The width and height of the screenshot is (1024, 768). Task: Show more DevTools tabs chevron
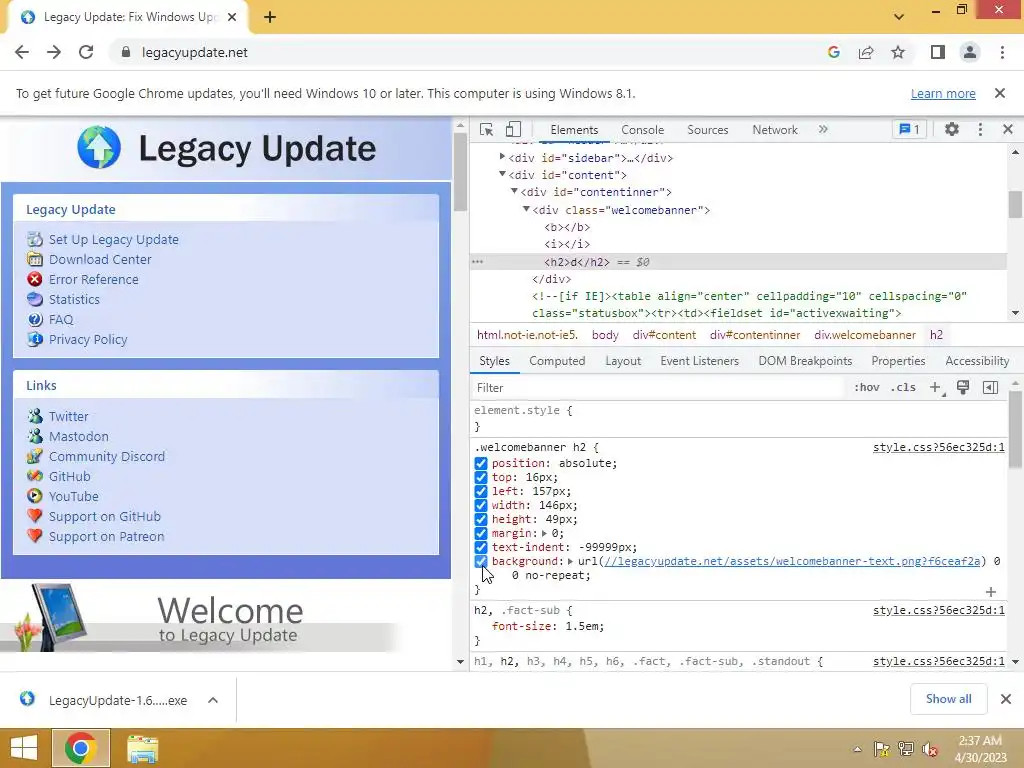pyautogui.click(x=823, y=129)
